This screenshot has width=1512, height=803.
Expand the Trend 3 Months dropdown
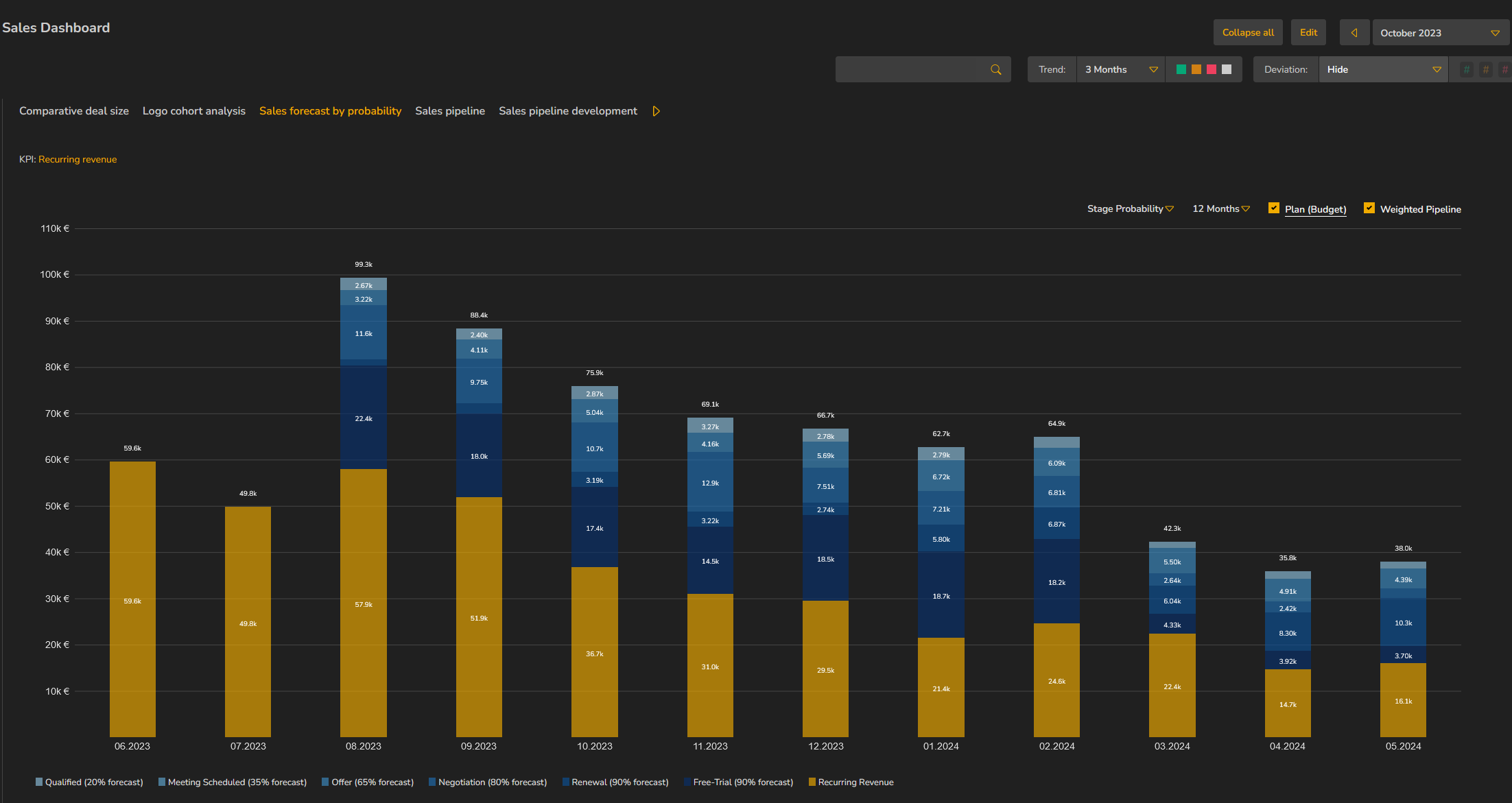1120,69
